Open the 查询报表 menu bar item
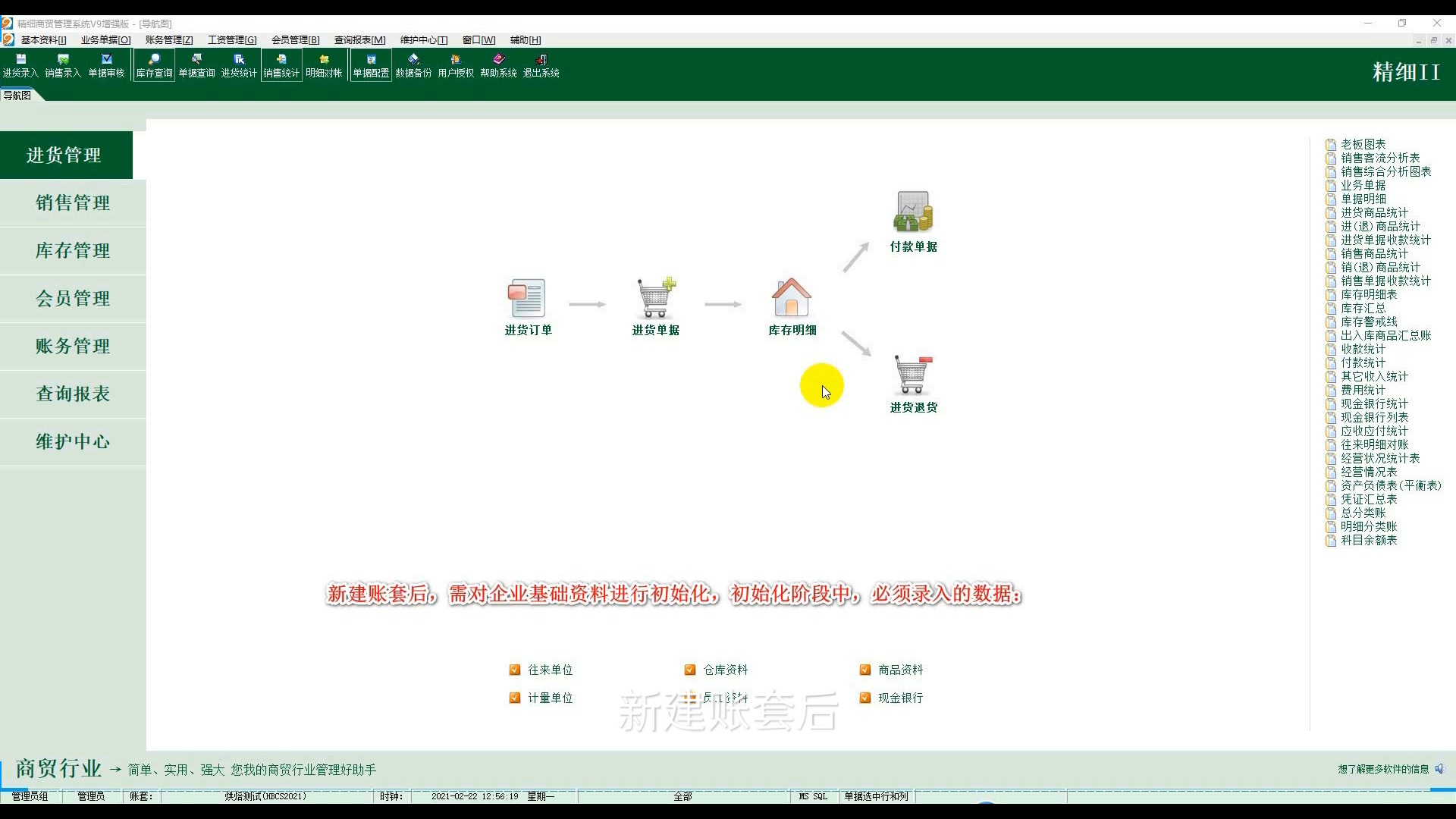 tap(359, 40)
